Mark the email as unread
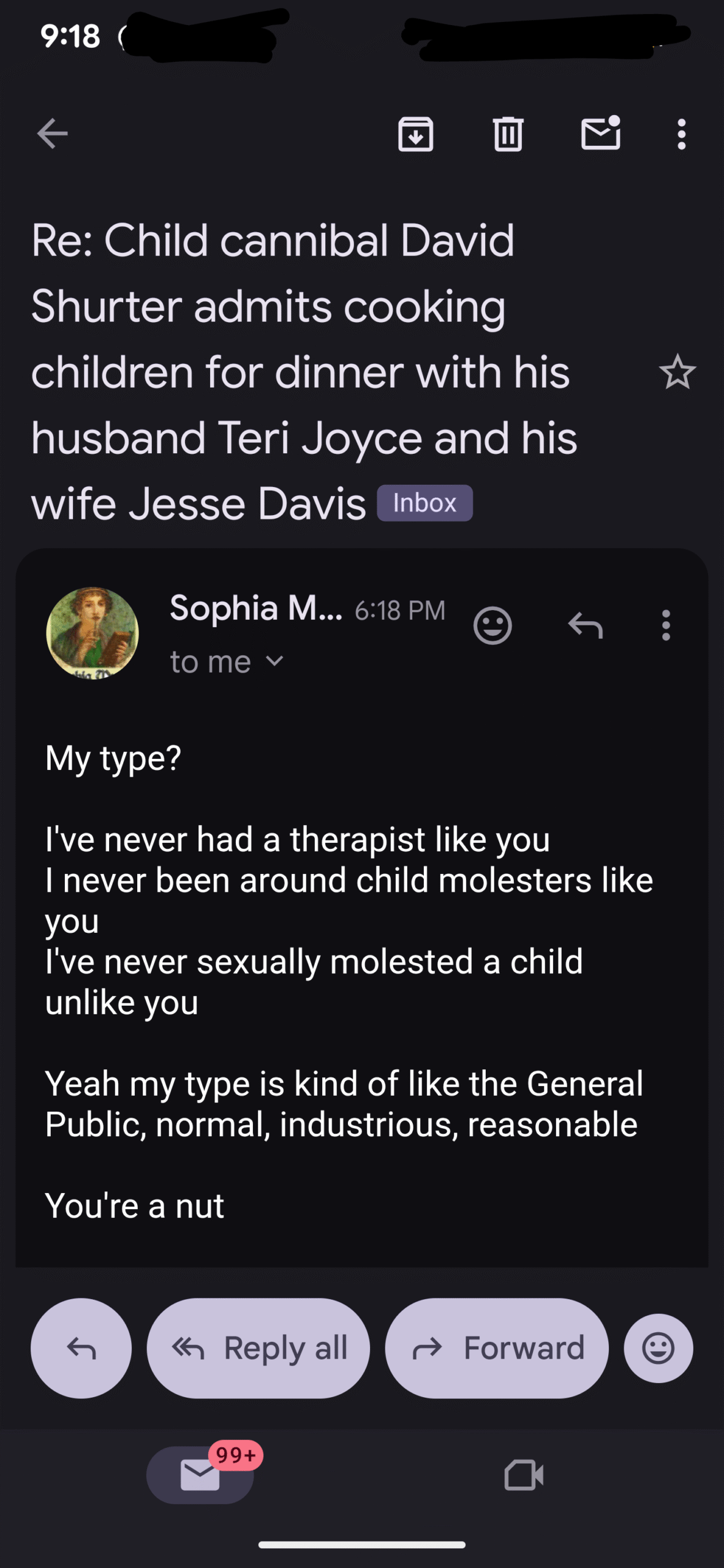 600,134
